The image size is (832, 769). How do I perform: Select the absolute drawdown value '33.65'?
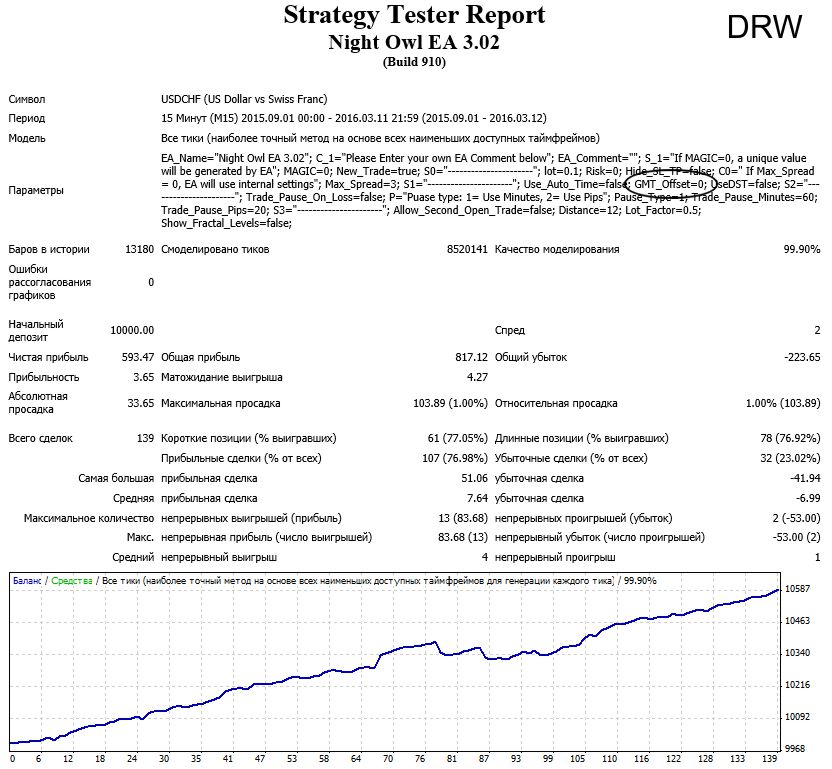tap(141, 403)
